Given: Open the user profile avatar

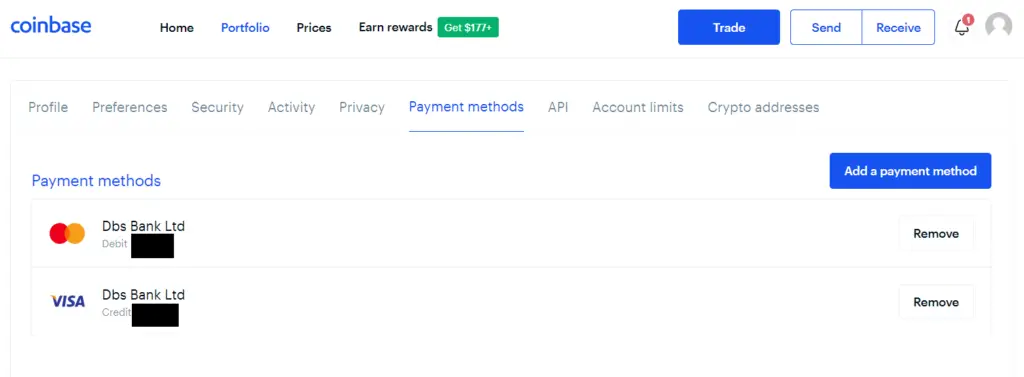Looking at the screenshot, I should tap(999, 27).
